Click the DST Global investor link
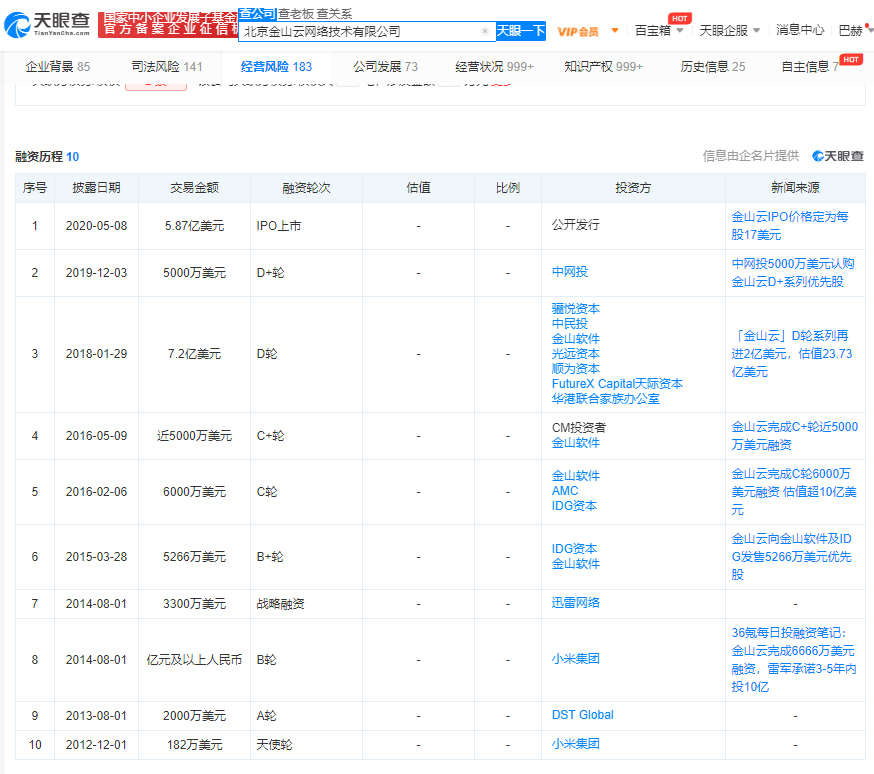874x774 pixels. (x=583, y=715)
